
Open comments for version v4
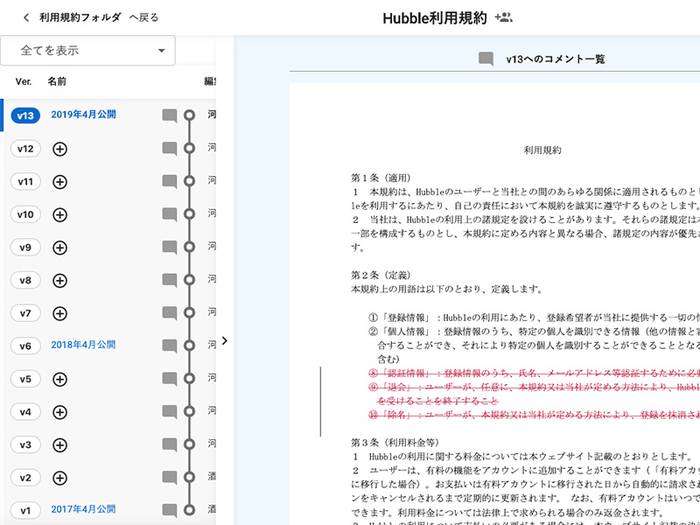point(170,412)
